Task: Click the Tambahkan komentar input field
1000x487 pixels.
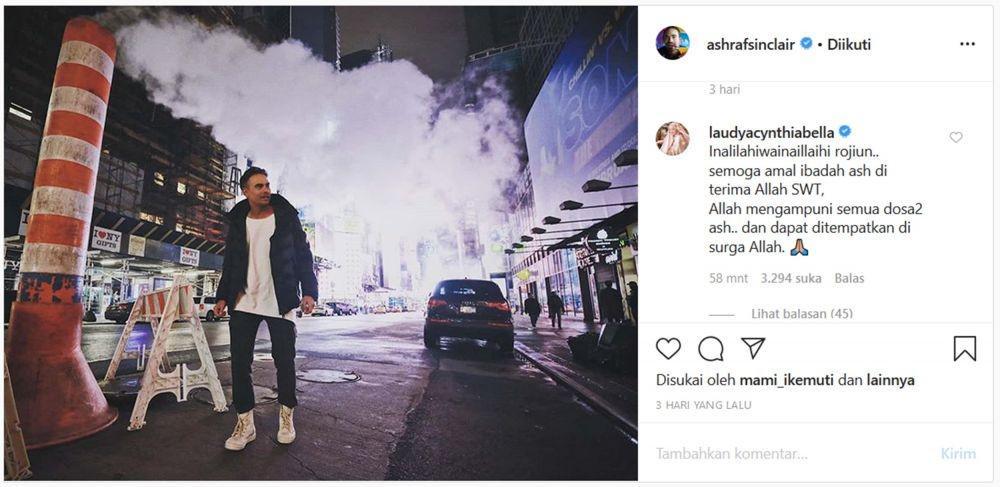Action: (x=791, y=454)
